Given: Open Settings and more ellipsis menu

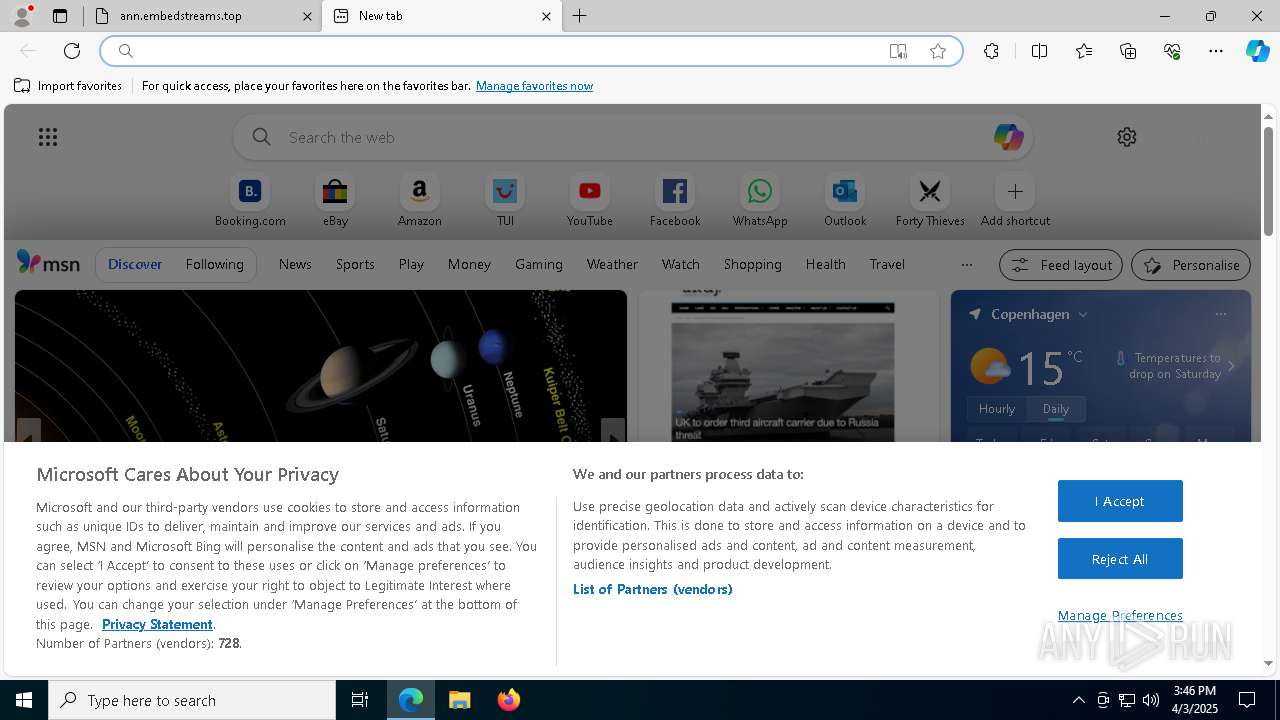Looking at the screenshot, I should [1216, 51].
